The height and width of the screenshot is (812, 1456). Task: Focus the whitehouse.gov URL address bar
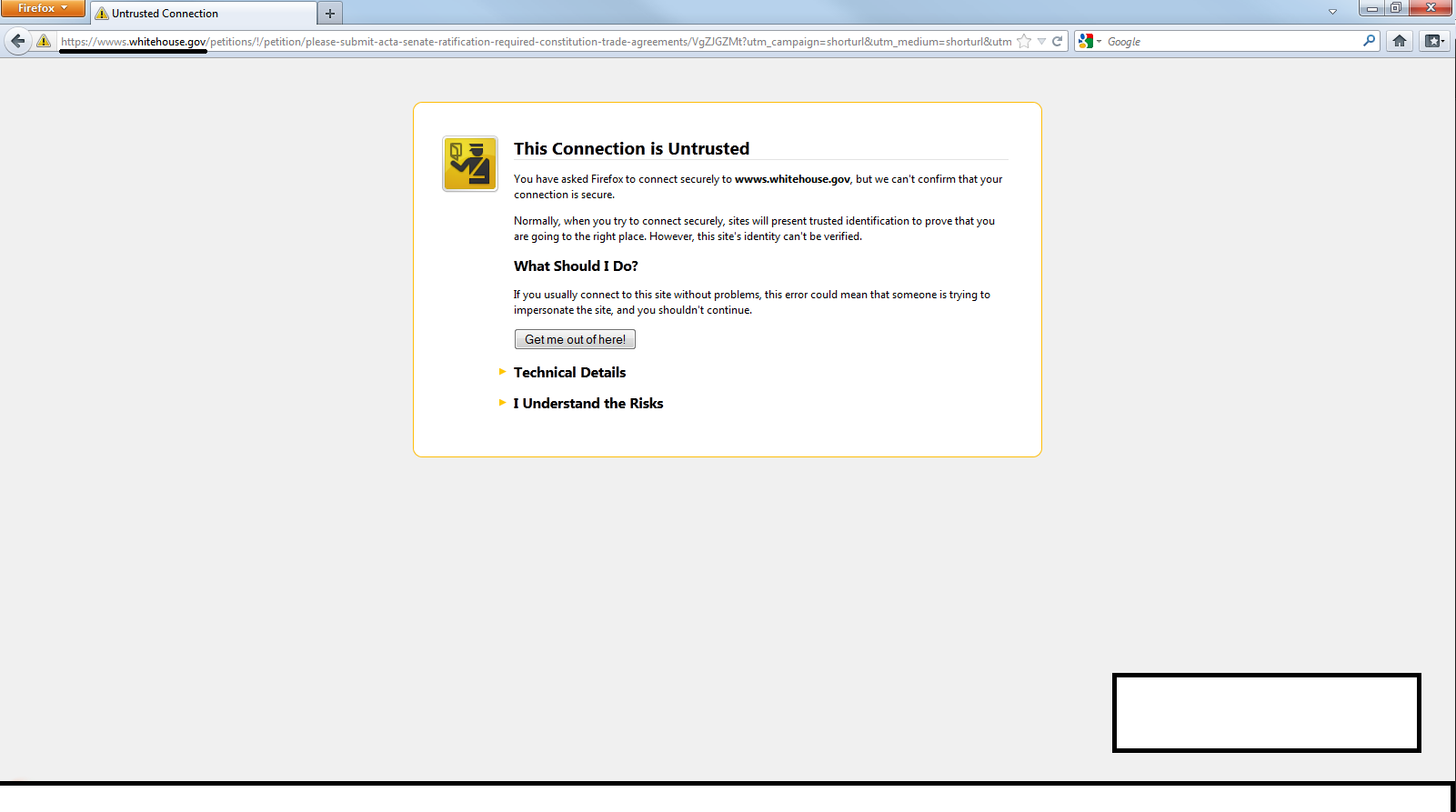click(x=535, y=42)
